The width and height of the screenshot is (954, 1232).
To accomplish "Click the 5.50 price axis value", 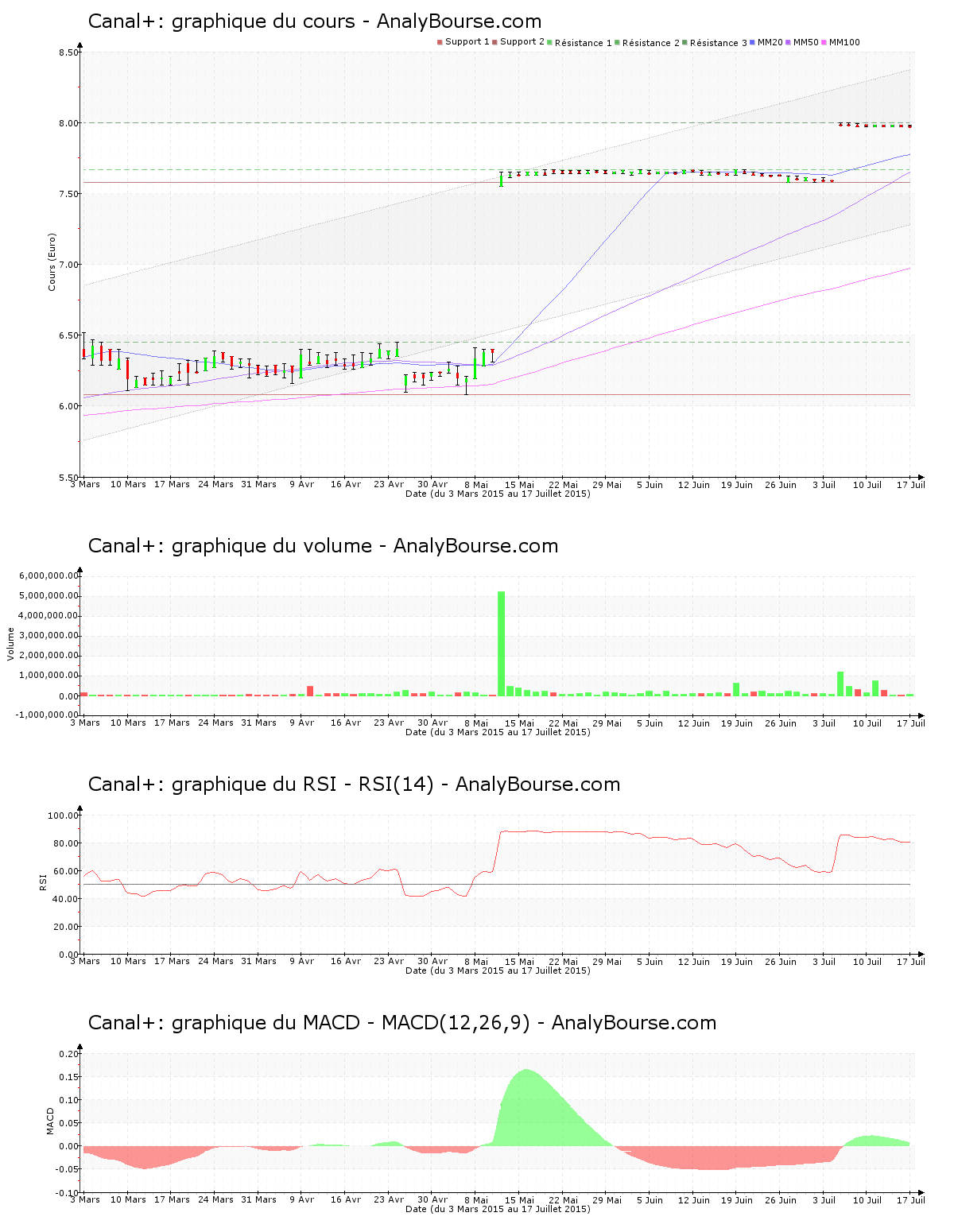I will 69,478.
